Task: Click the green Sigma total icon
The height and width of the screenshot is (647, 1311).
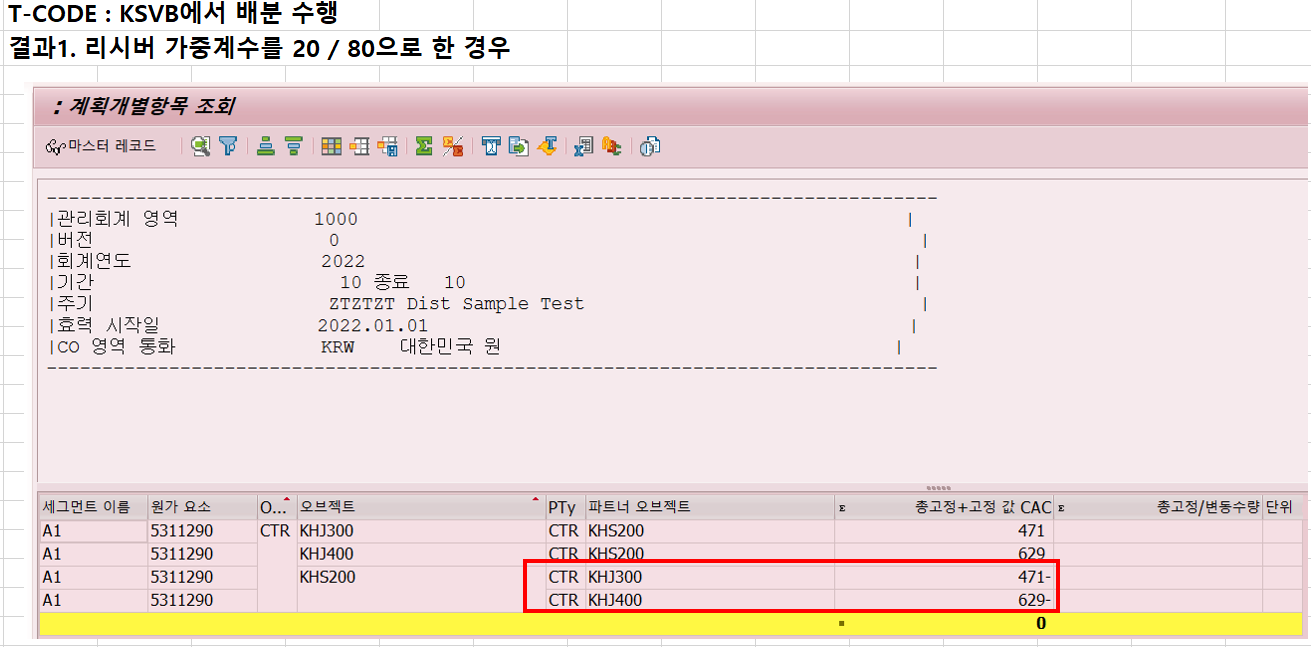Action: 424,146
